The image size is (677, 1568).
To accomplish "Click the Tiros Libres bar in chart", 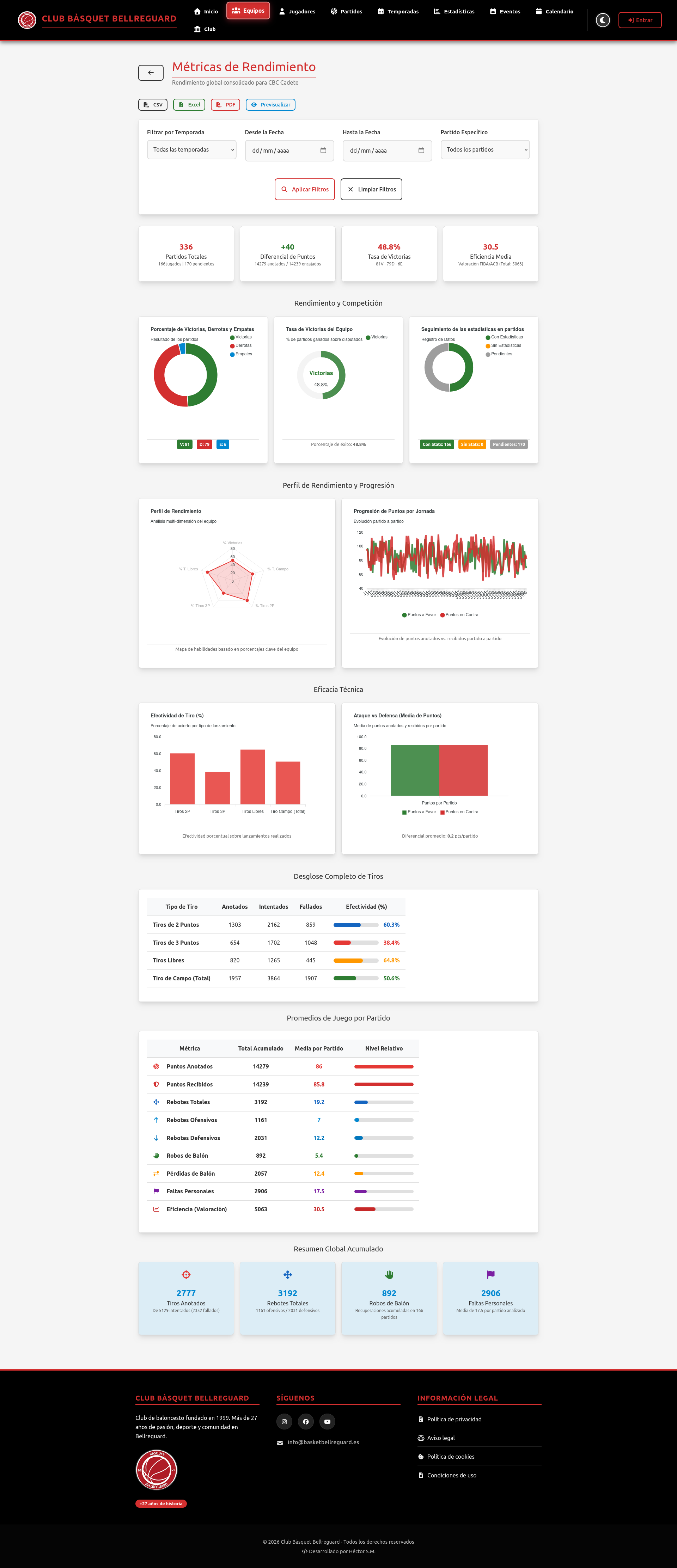I will point(253,777).
